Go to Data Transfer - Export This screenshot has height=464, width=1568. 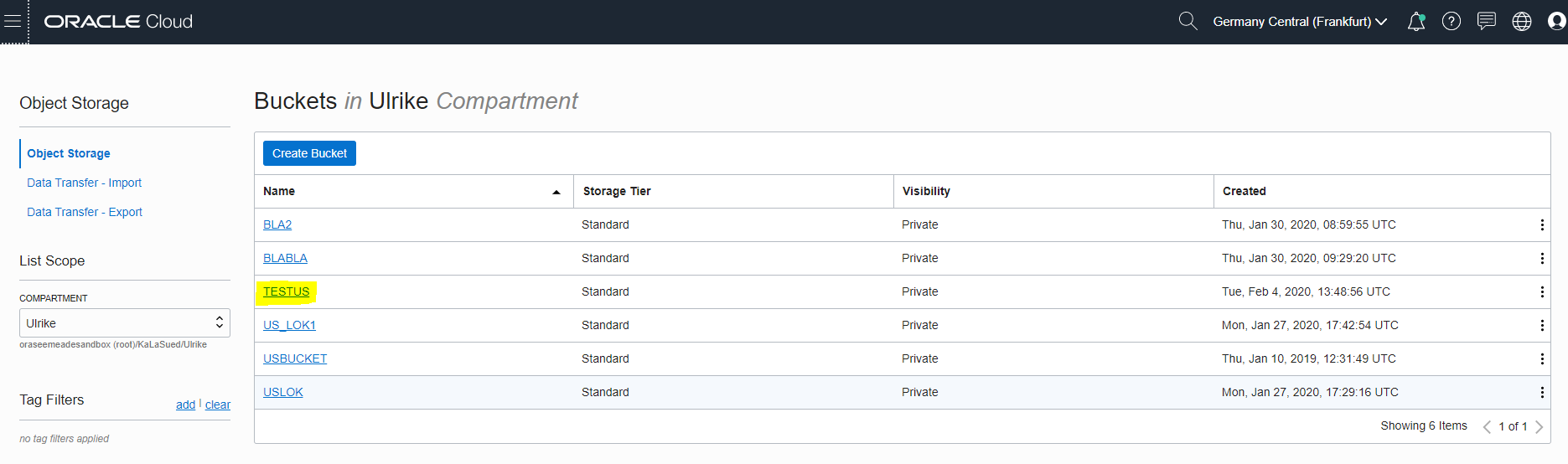click(85, 212)
